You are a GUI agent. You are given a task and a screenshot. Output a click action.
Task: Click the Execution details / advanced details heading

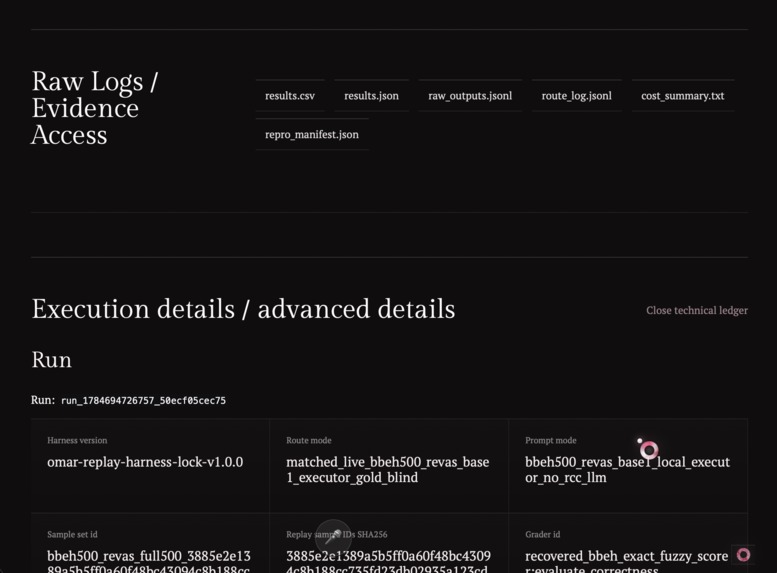click(x=243, y=309)
